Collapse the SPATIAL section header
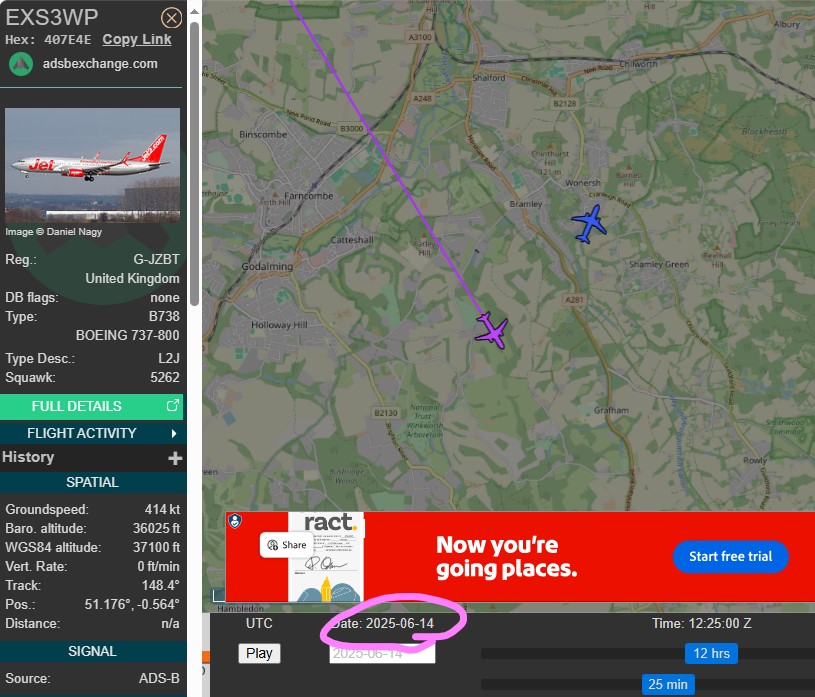The height and width of the screenshot is (697, 815). click(93, 482)
